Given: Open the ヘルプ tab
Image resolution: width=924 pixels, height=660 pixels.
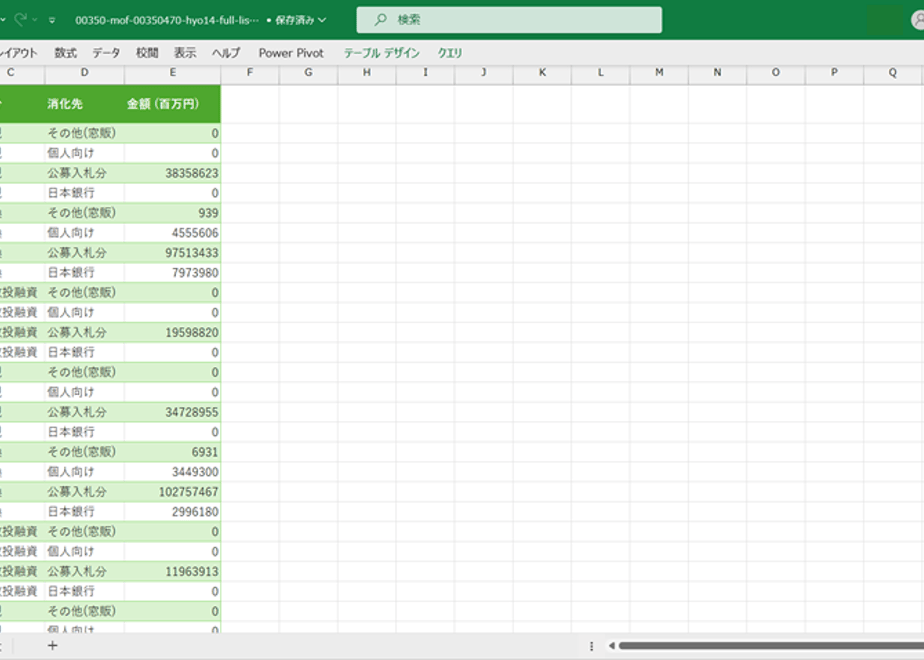Looking at the screenshot, I should 226,53.
